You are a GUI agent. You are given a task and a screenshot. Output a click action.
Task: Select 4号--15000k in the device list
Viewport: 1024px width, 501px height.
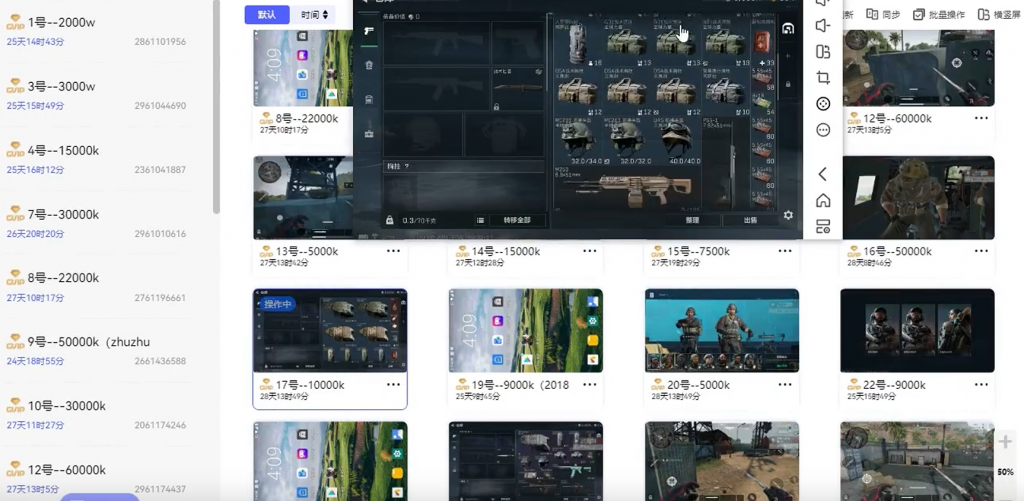tap(63, 150)
